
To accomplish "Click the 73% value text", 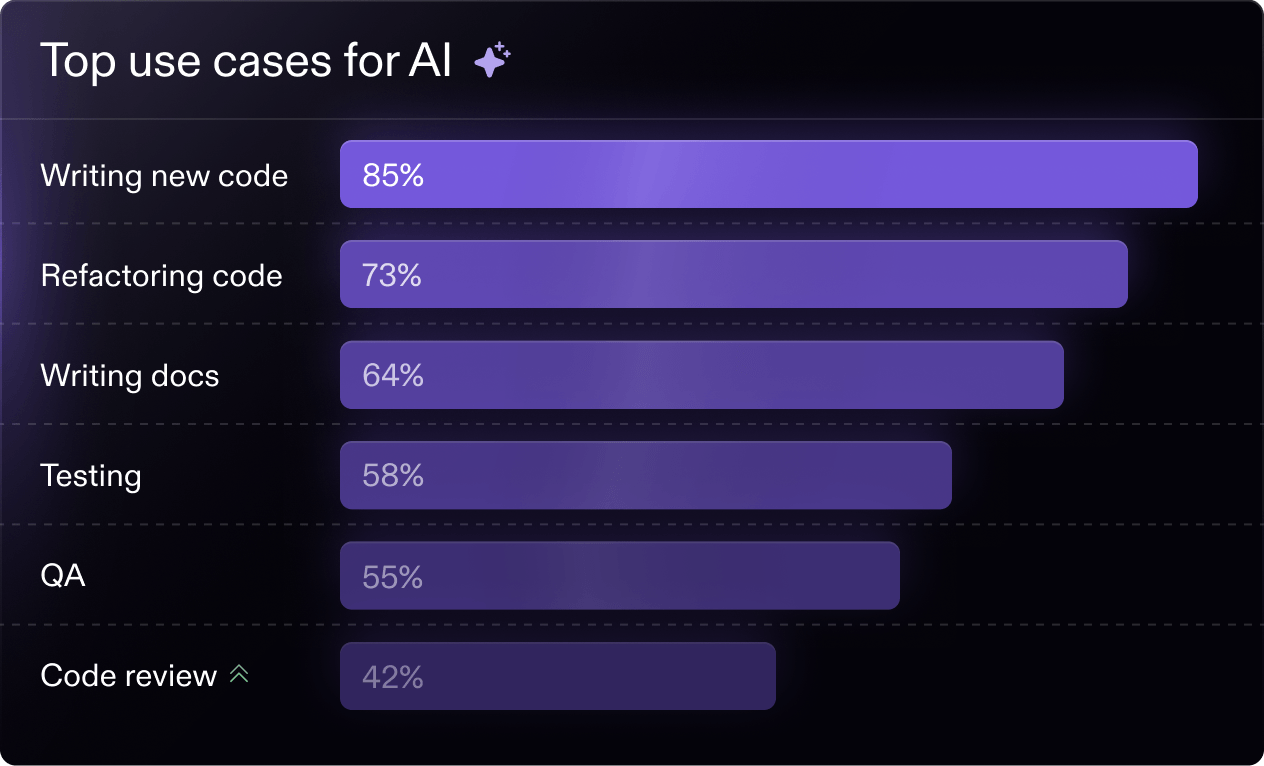I will 392,276.
